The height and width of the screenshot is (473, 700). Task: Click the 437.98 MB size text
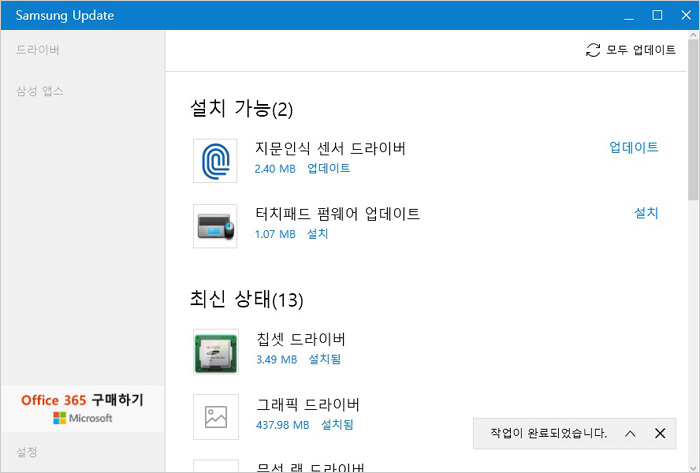tap(283, 425)
